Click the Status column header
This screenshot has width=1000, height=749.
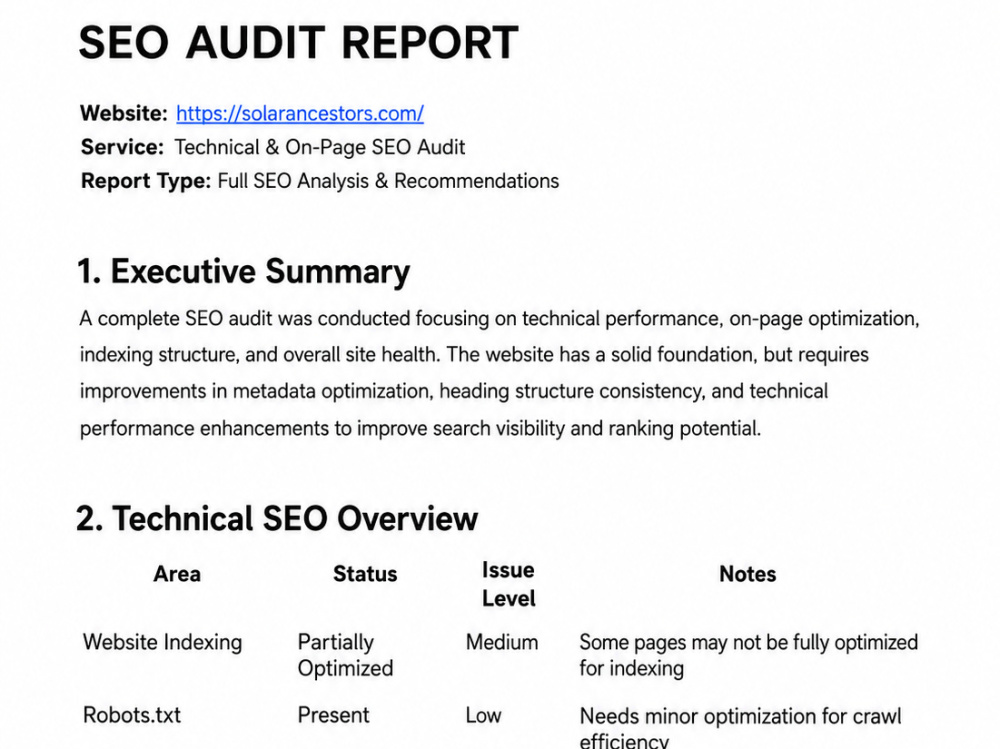coord(365,574)
